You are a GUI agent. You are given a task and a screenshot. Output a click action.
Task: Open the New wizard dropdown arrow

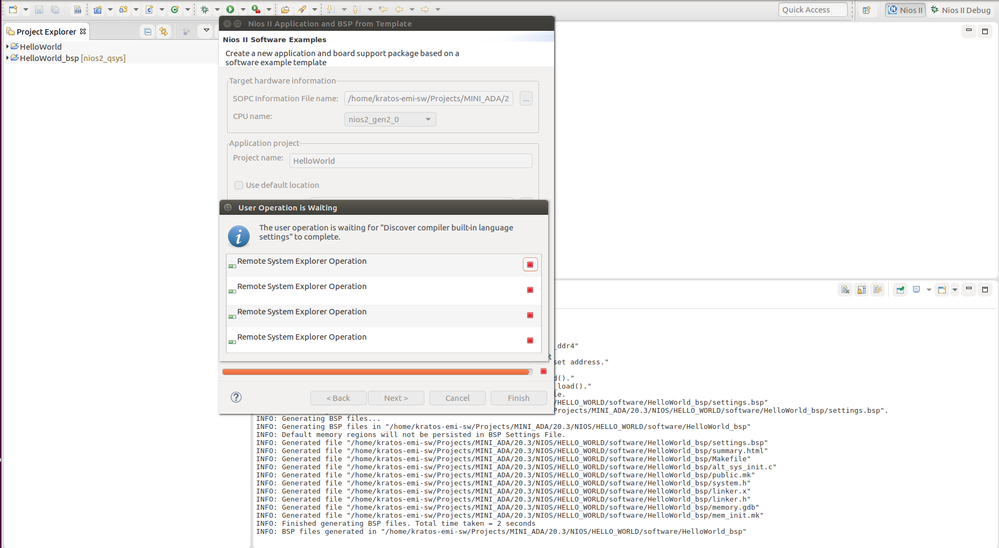pyautogui.click(x=25, y=10)
